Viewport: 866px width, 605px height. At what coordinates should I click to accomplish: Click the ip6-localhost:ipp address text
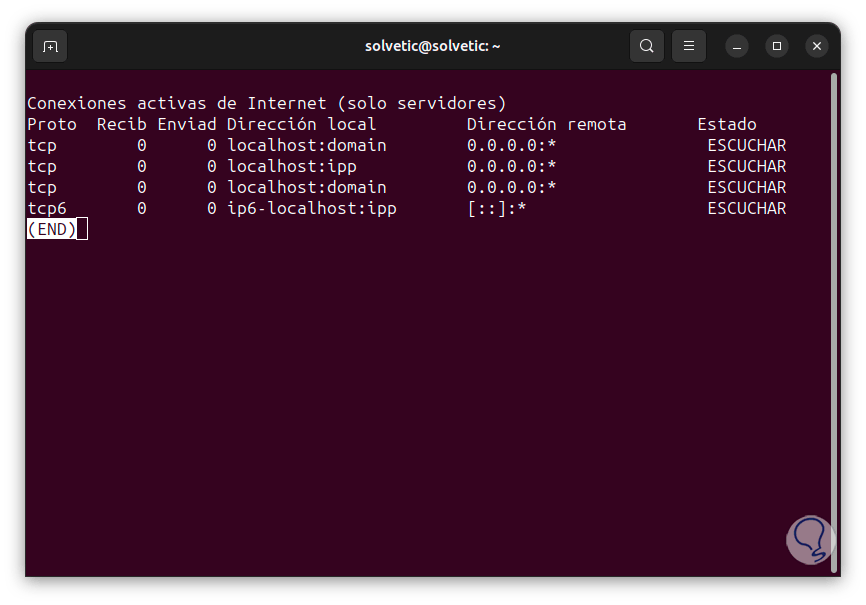pyautogui.click(x=311, y=208)
